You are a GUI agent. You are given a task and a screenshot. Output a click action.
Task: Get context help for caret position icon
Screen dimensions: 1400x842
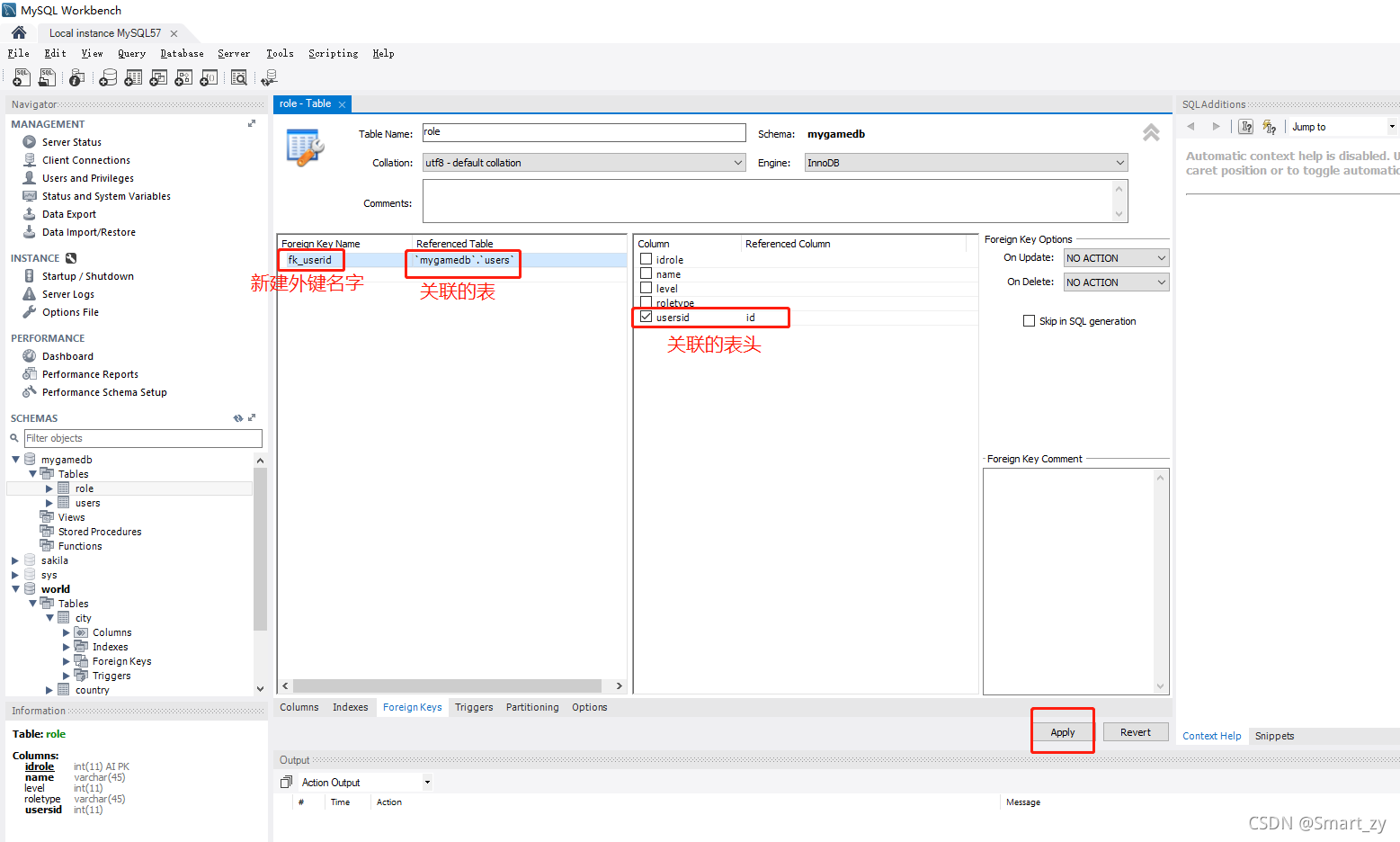tap(1246, 127)
